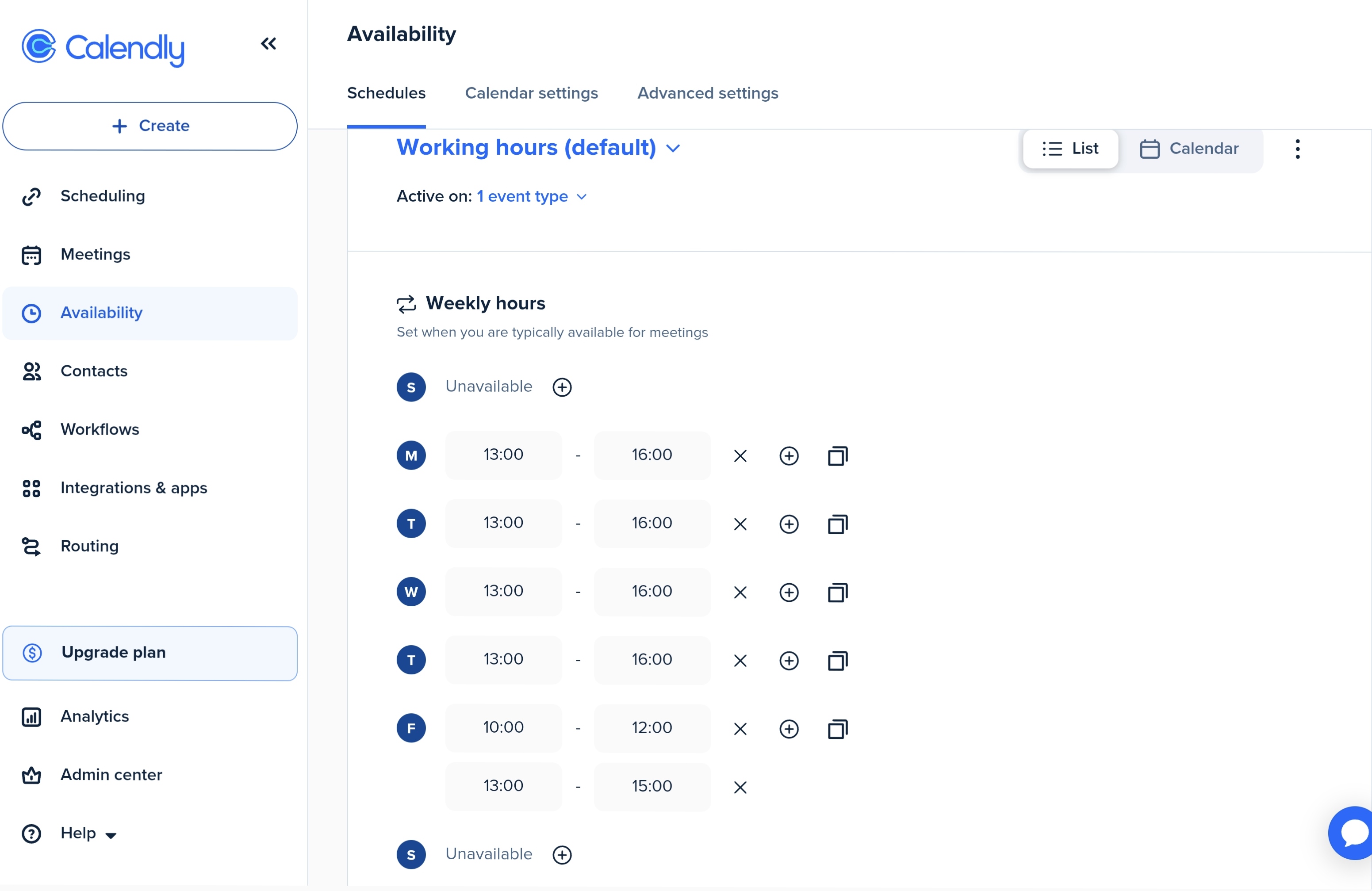Copy Friday's hours using duplicate icon
1372x891 pixels.
coord(837,729)
